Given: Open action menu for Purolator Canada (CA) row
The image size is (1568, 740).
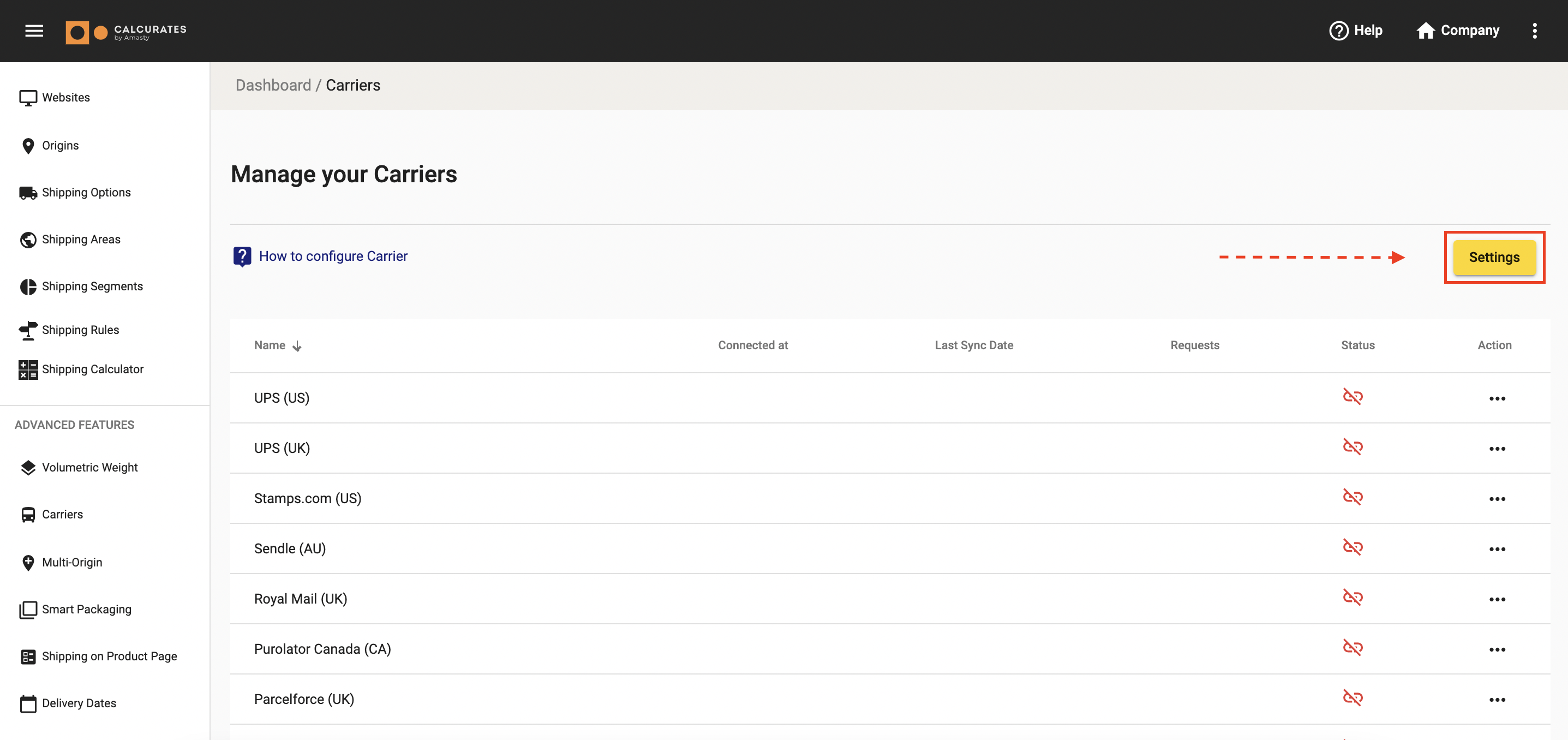Looking at the screenshot, I should tap(1497, 650).
